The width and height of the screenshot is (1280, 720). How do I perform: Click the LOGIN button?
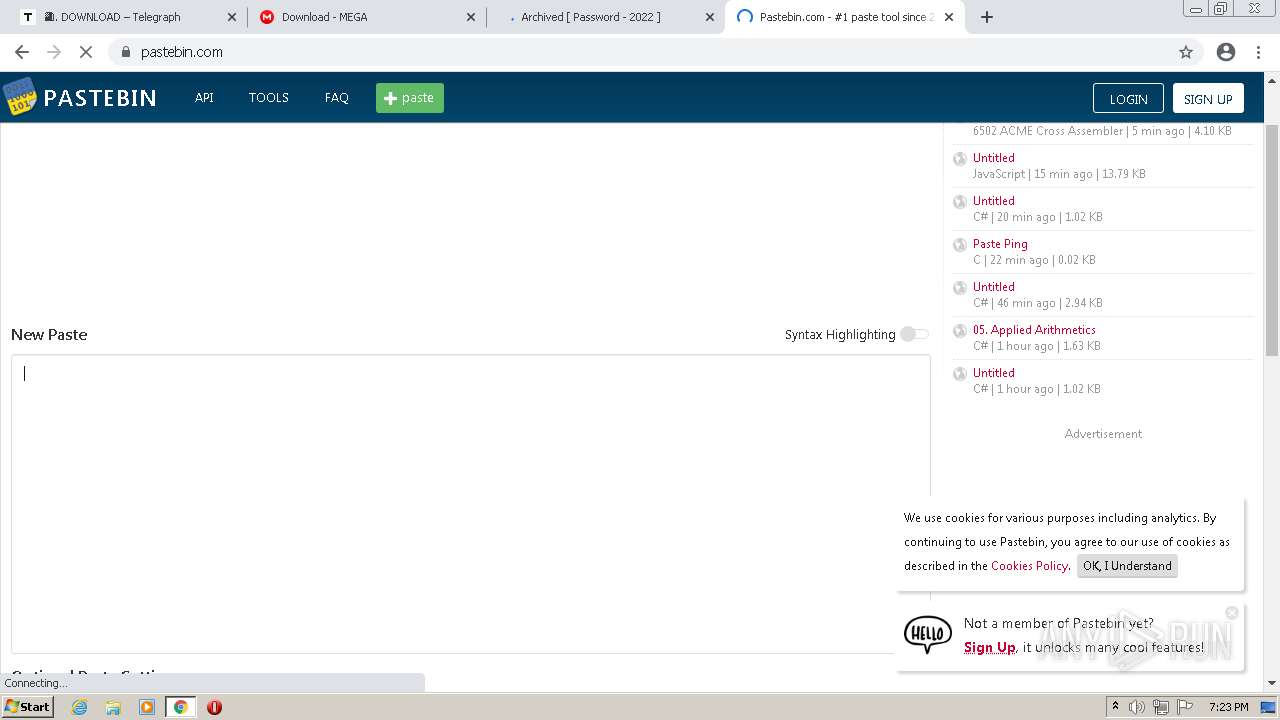point(1128,98)
